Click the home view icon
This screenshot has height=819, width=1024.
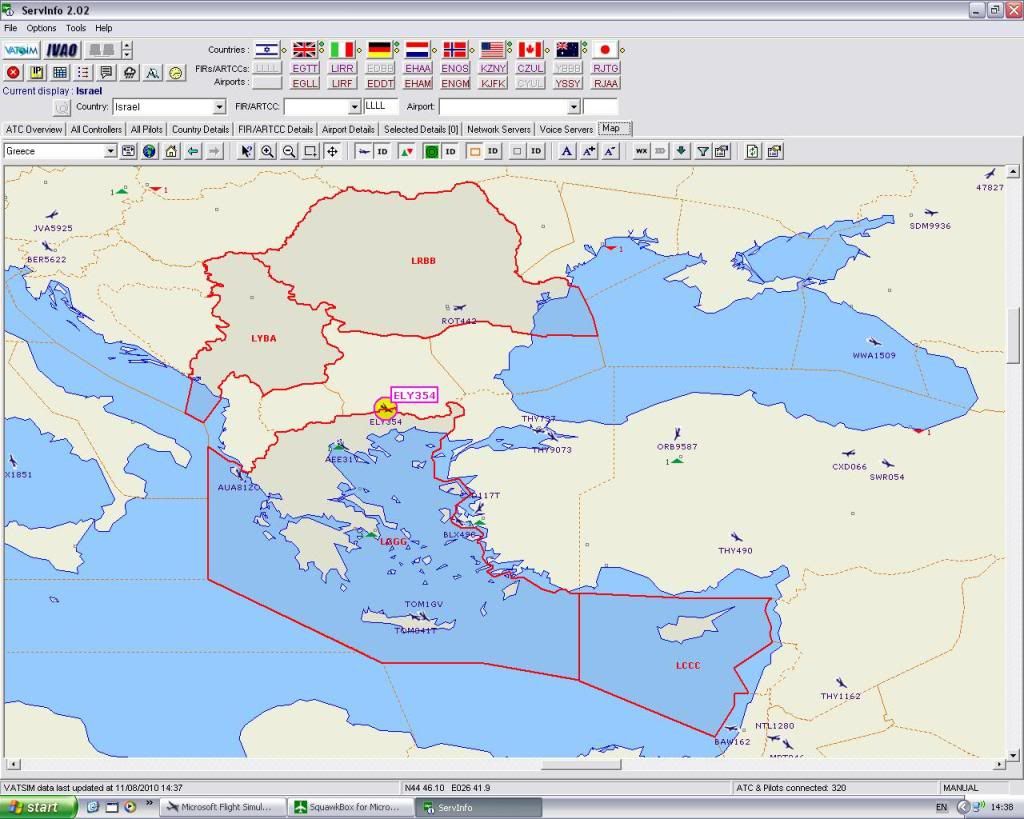[171, 151]
